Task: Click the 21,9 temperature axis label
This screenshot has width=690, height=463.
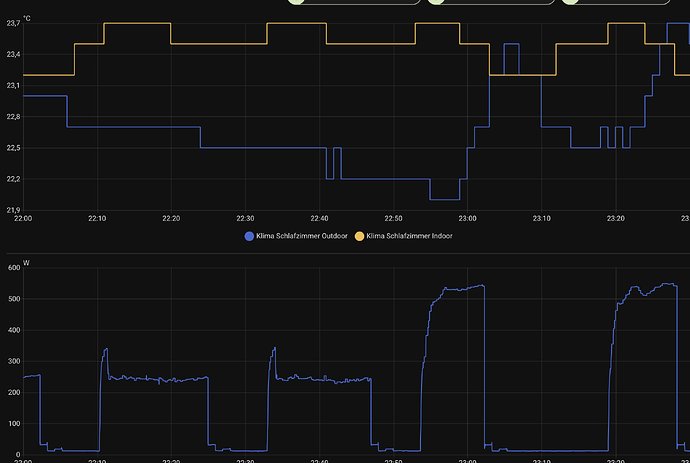Action: [13, 210]
